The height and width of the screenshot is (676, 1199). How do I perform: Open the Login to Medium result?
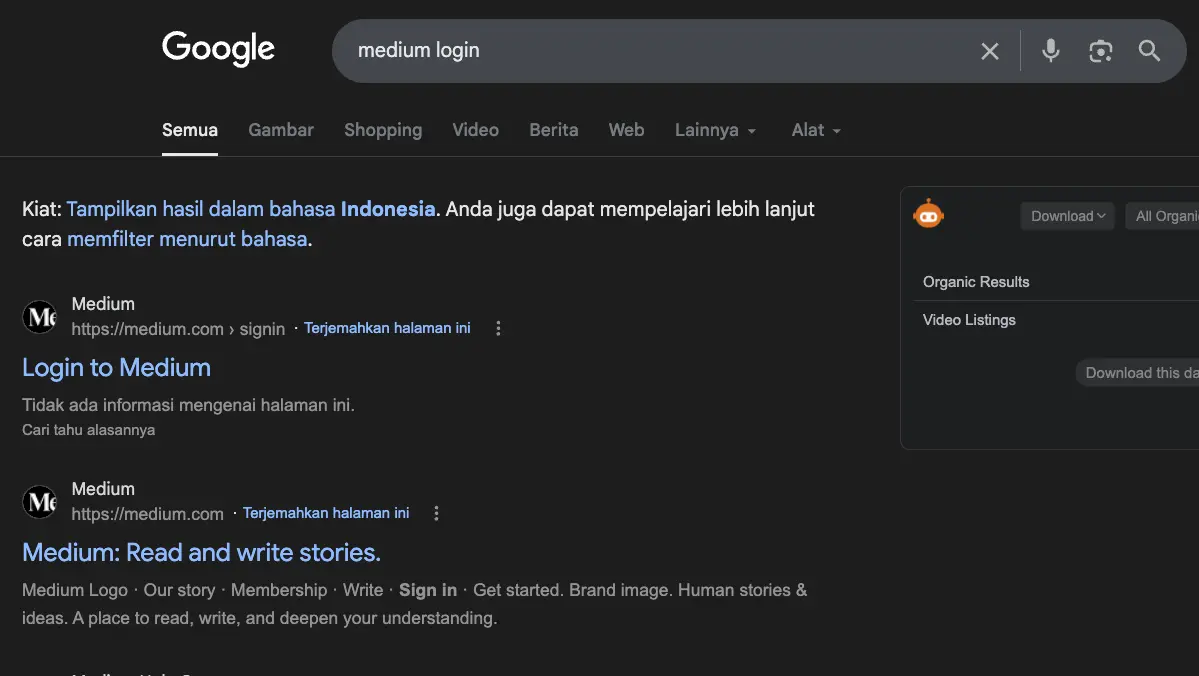pos(116,368)
